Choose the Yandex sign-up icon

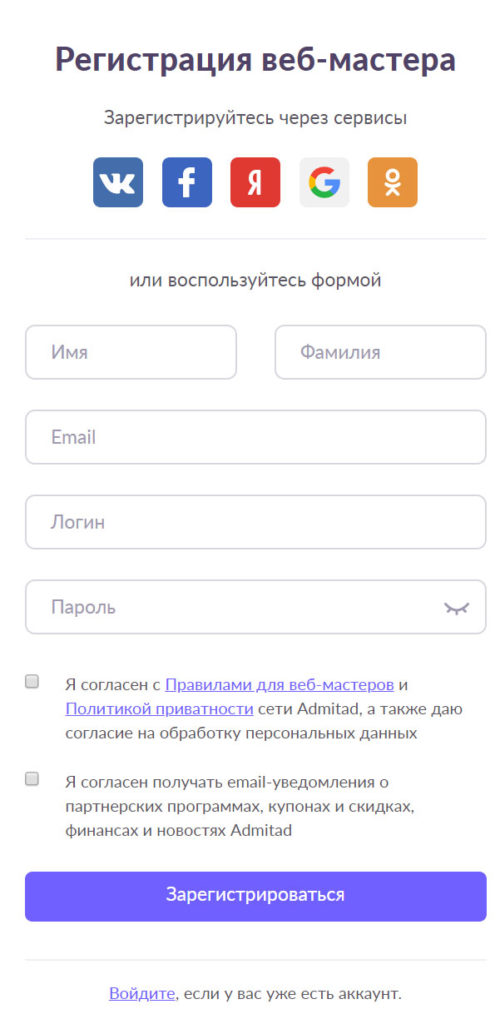click(x=255, y=182)
